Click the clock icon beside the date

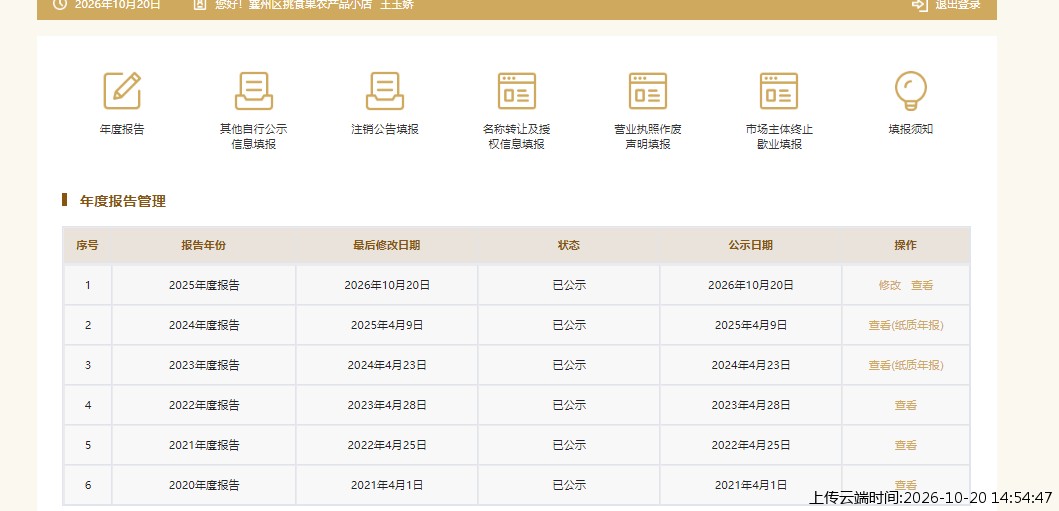60,4
